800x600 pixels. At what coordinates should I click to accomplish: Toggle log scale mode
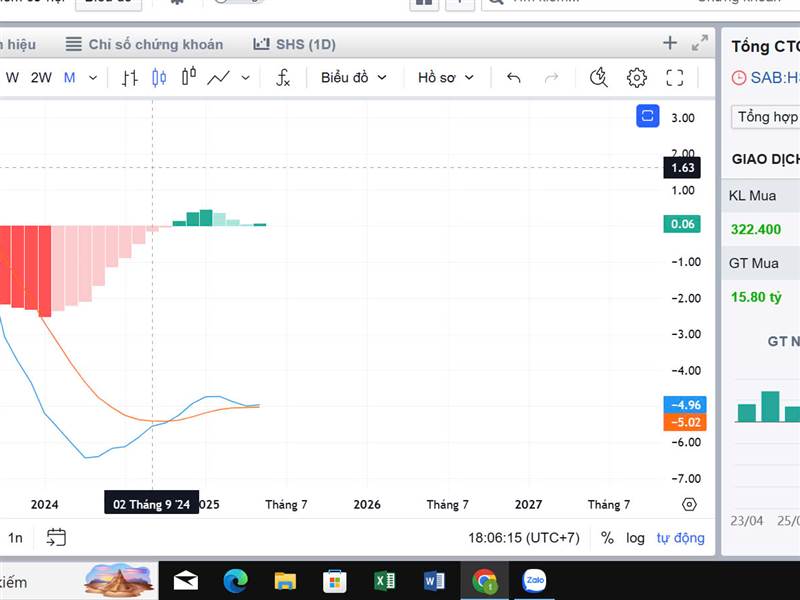[x=635, y=538]
